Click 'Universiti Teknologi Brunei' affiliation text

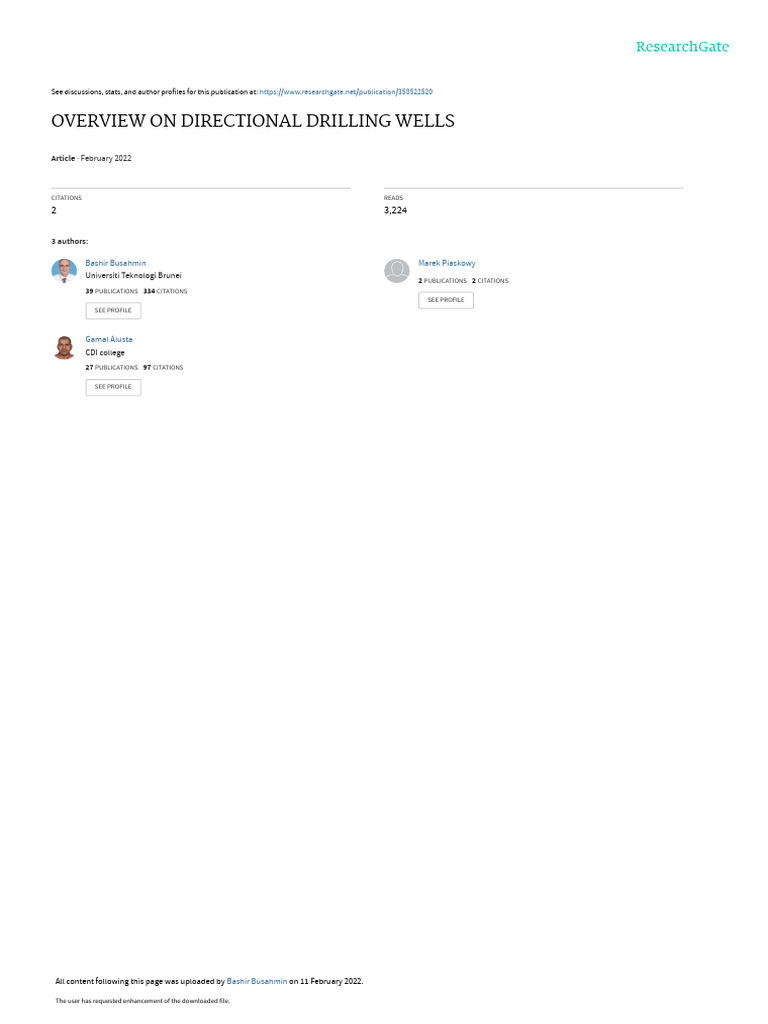pos(133,276)
